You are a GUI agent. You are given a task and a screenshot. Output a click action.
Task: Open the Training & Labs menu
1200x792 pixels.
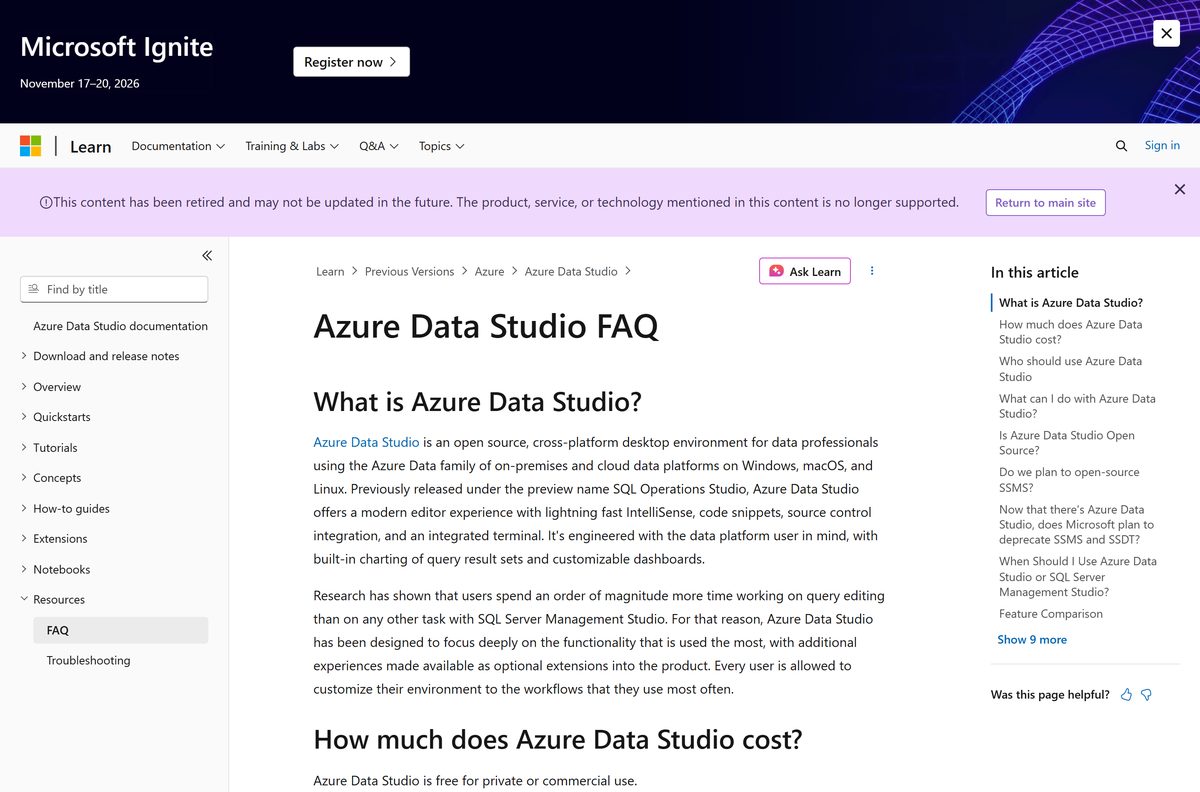(292, 146)
